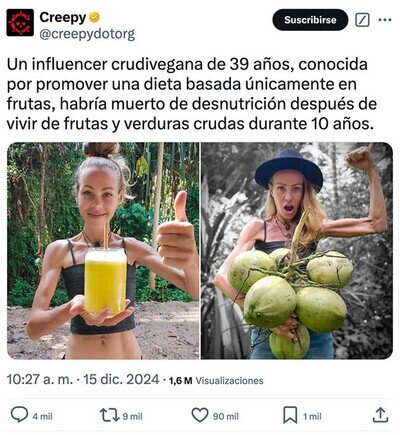Screen dimensions: 400x435
Task: Click the gold verified badge
Action: pos(95,17)
